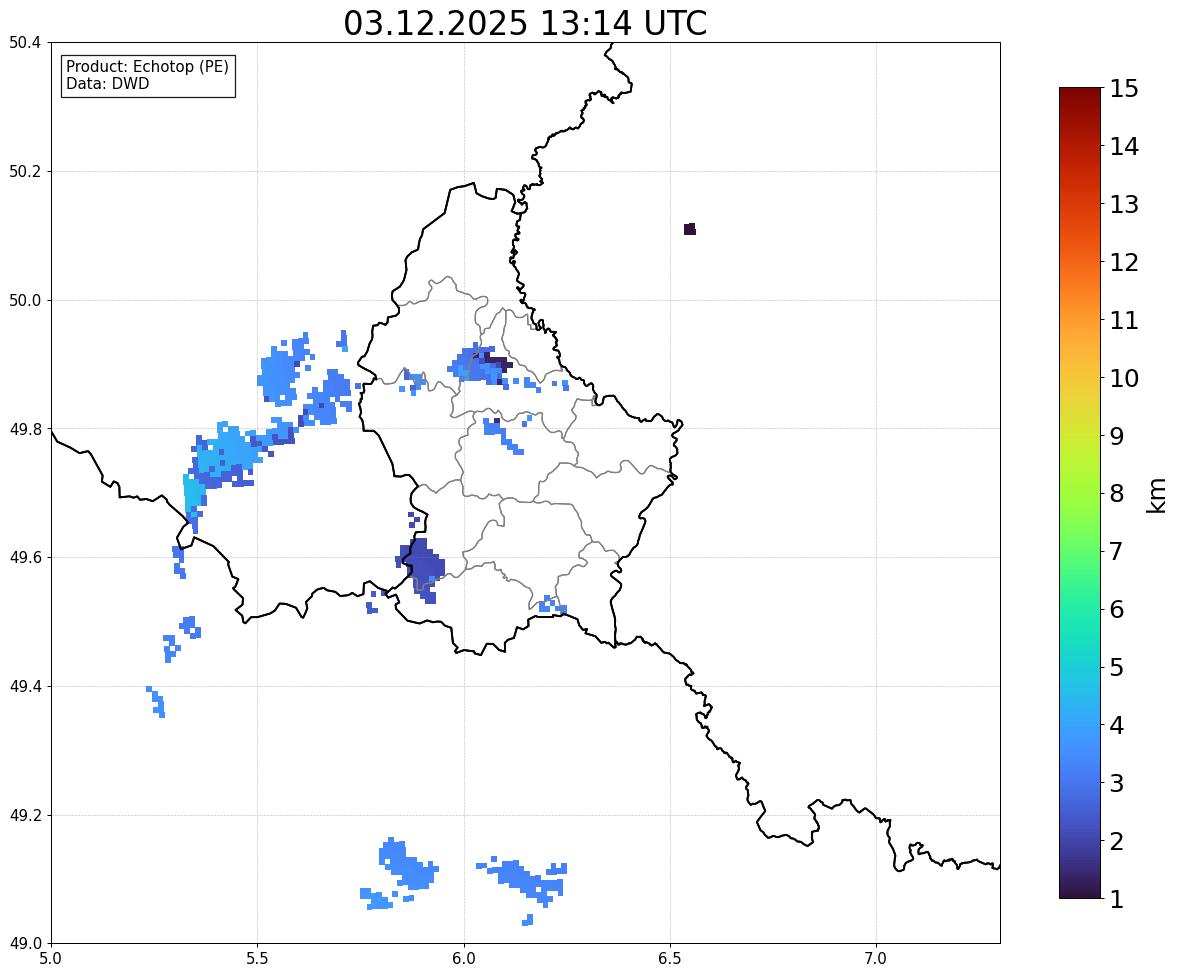Click the latitude axis label '50.4'
Screen dimensions: 1178x976
click(x=25, y=43)
